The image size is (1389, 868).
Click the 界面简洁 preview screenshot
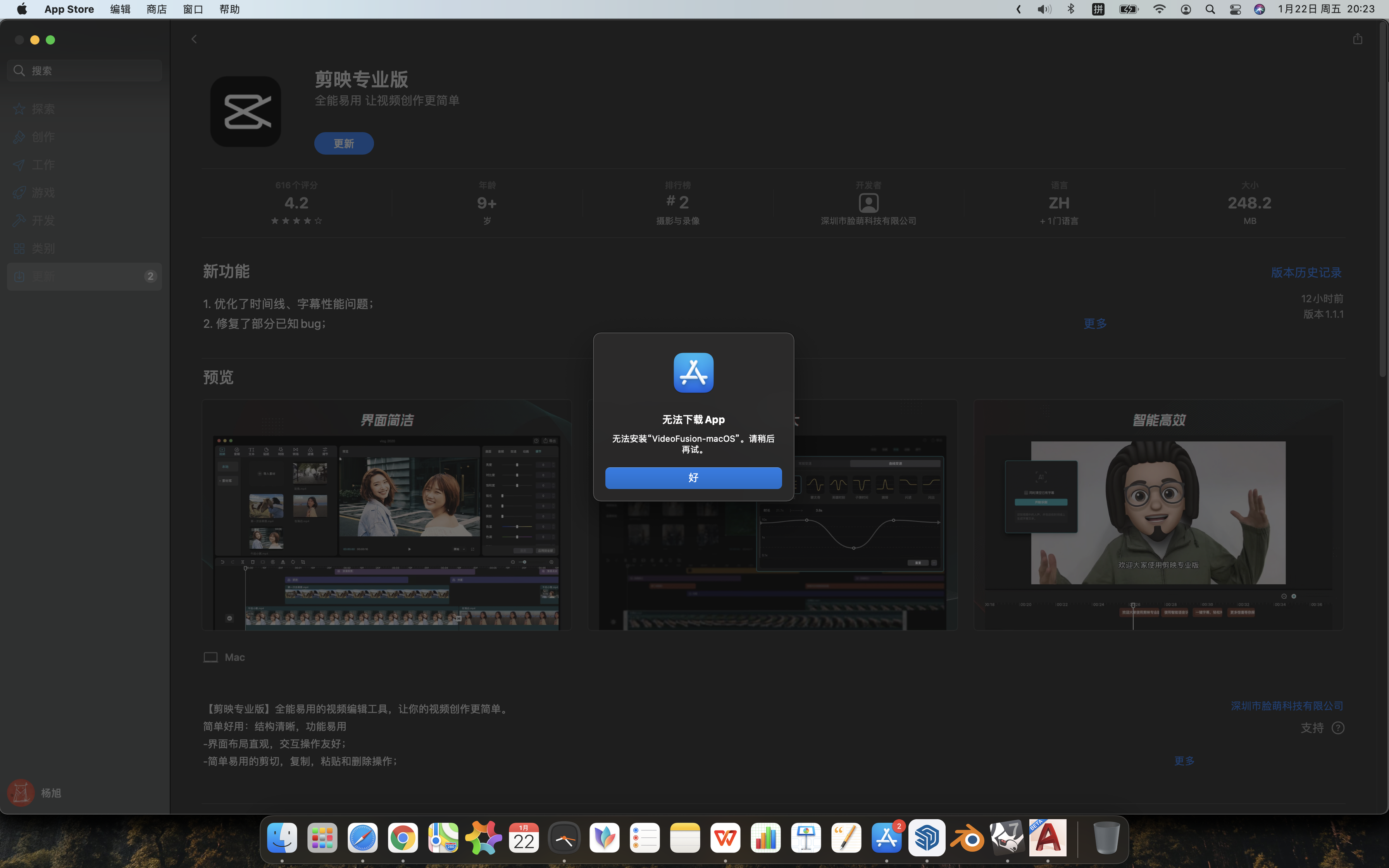(x=386, y=515)
